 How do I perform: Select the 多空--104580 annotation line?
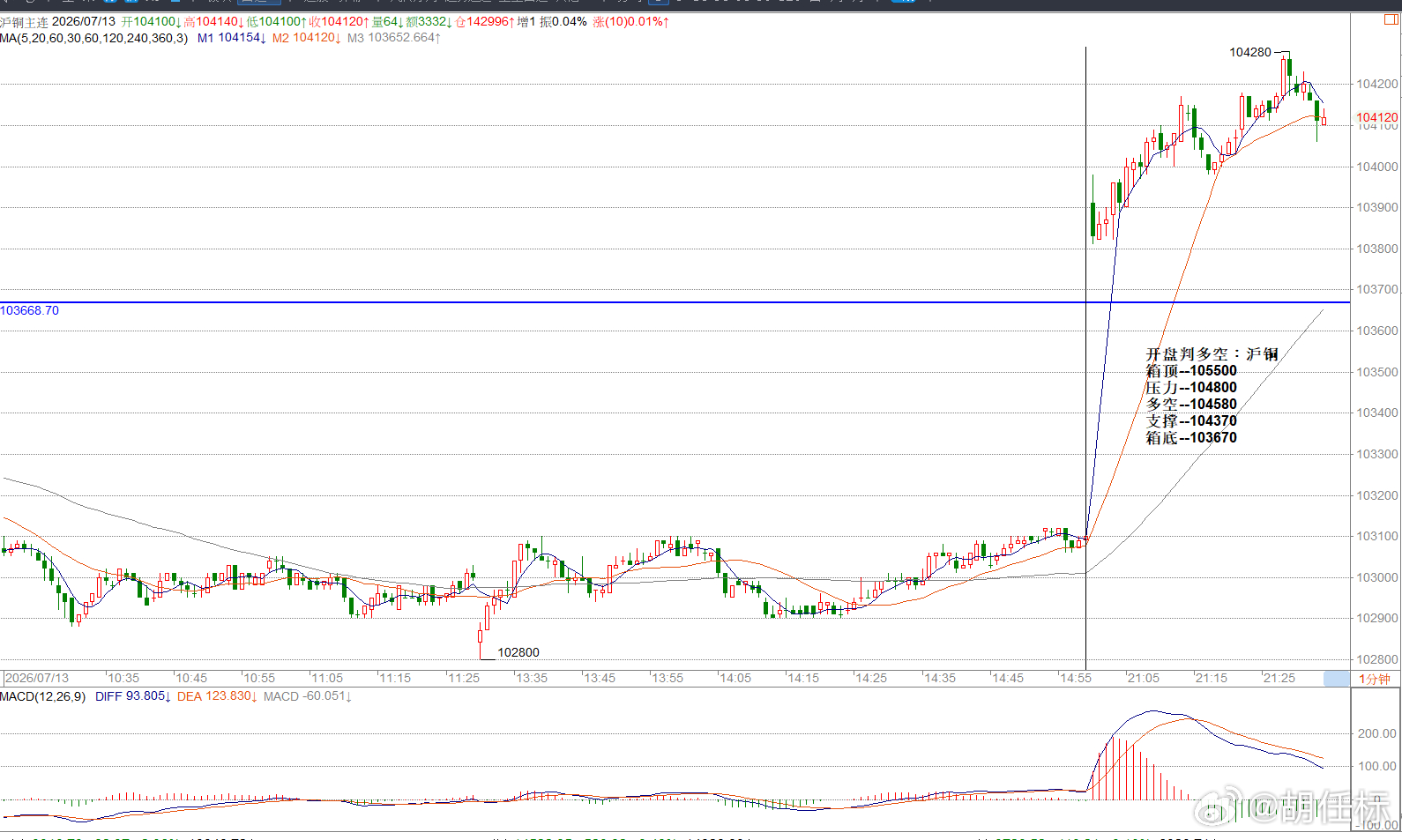point(1191,404)
